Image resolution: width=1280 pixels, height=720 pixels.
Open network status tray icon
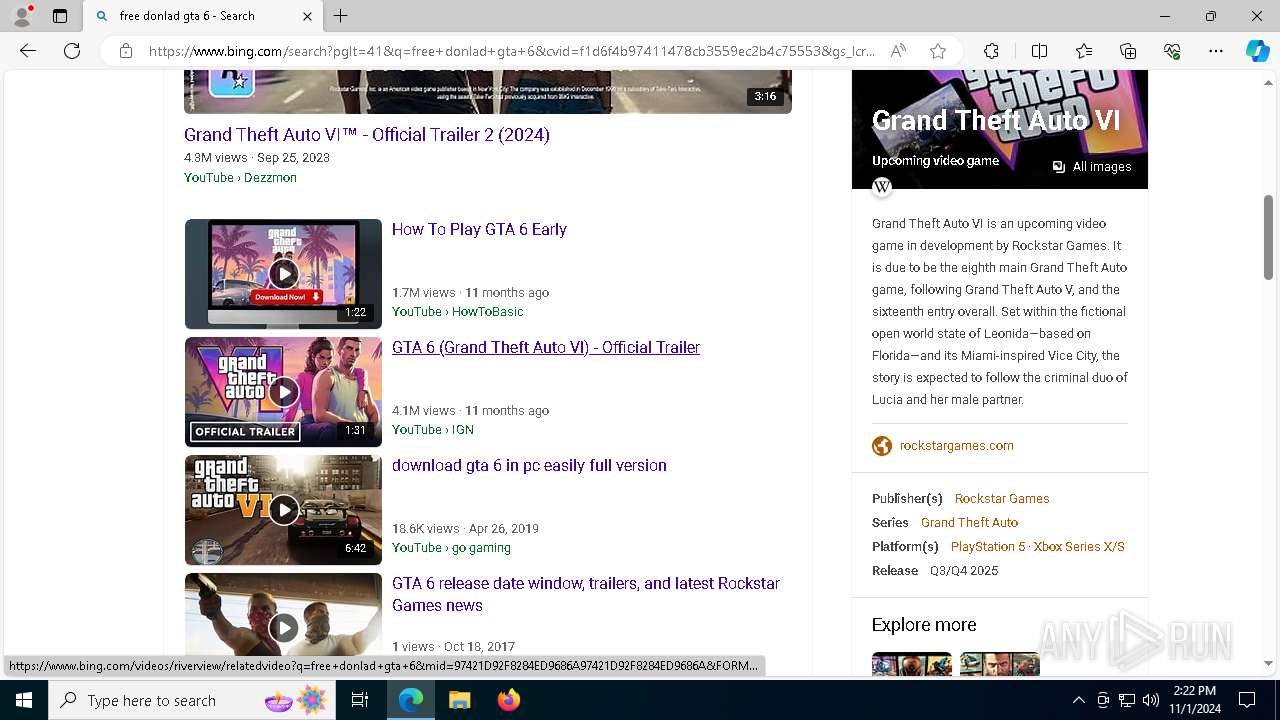(1127, 700)
